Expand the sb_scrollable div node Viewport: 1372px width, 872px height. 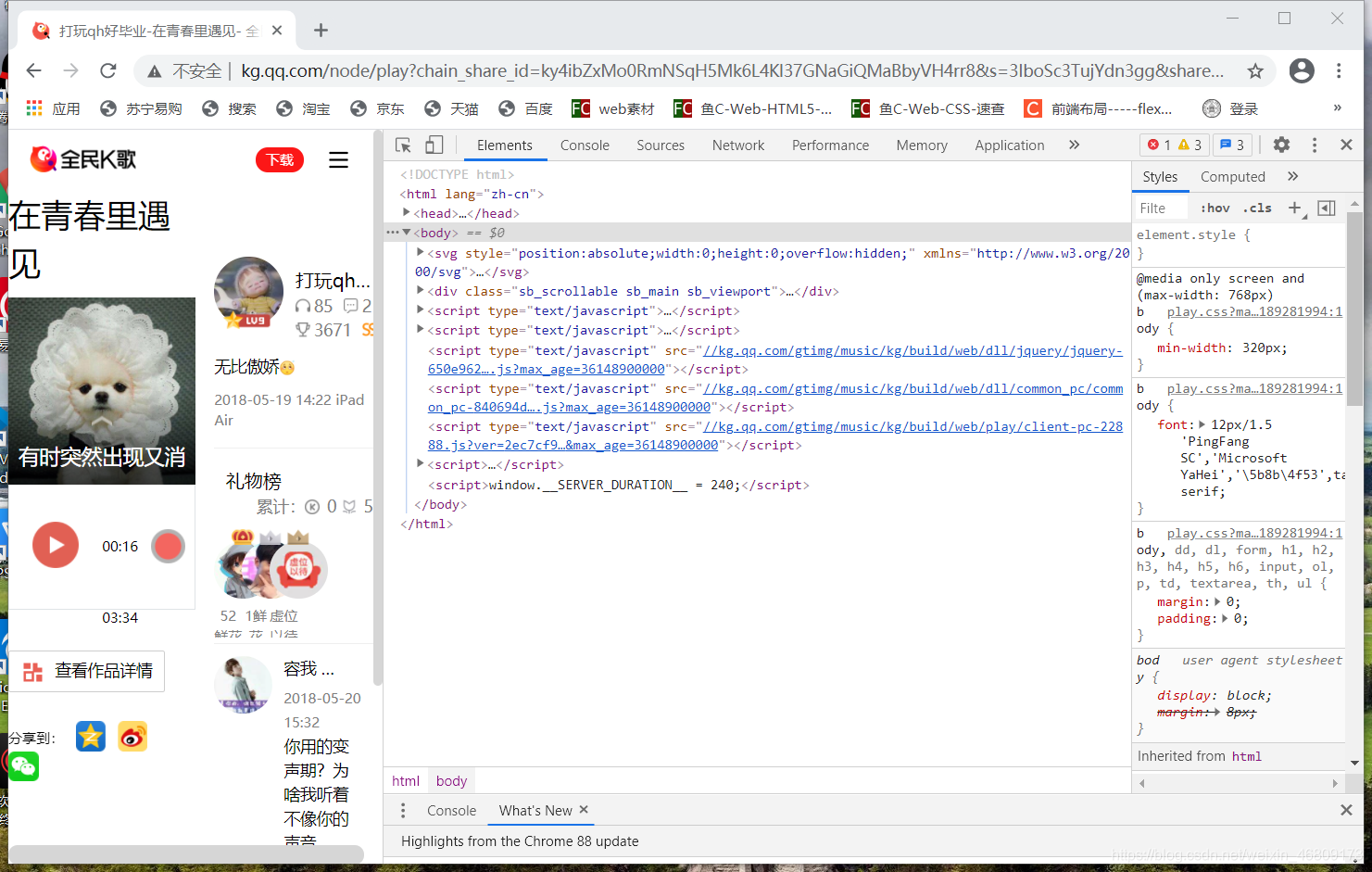(x=420, y=290)
